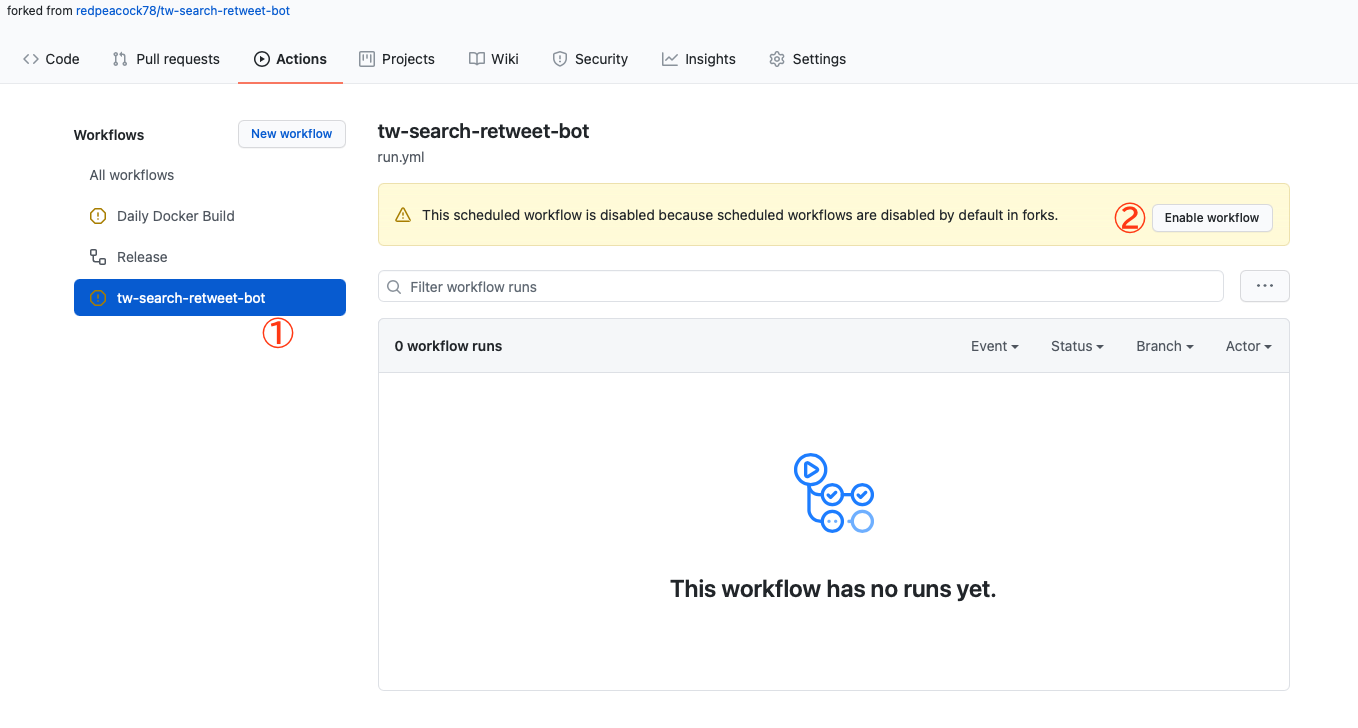Open the Code tab

51,59
